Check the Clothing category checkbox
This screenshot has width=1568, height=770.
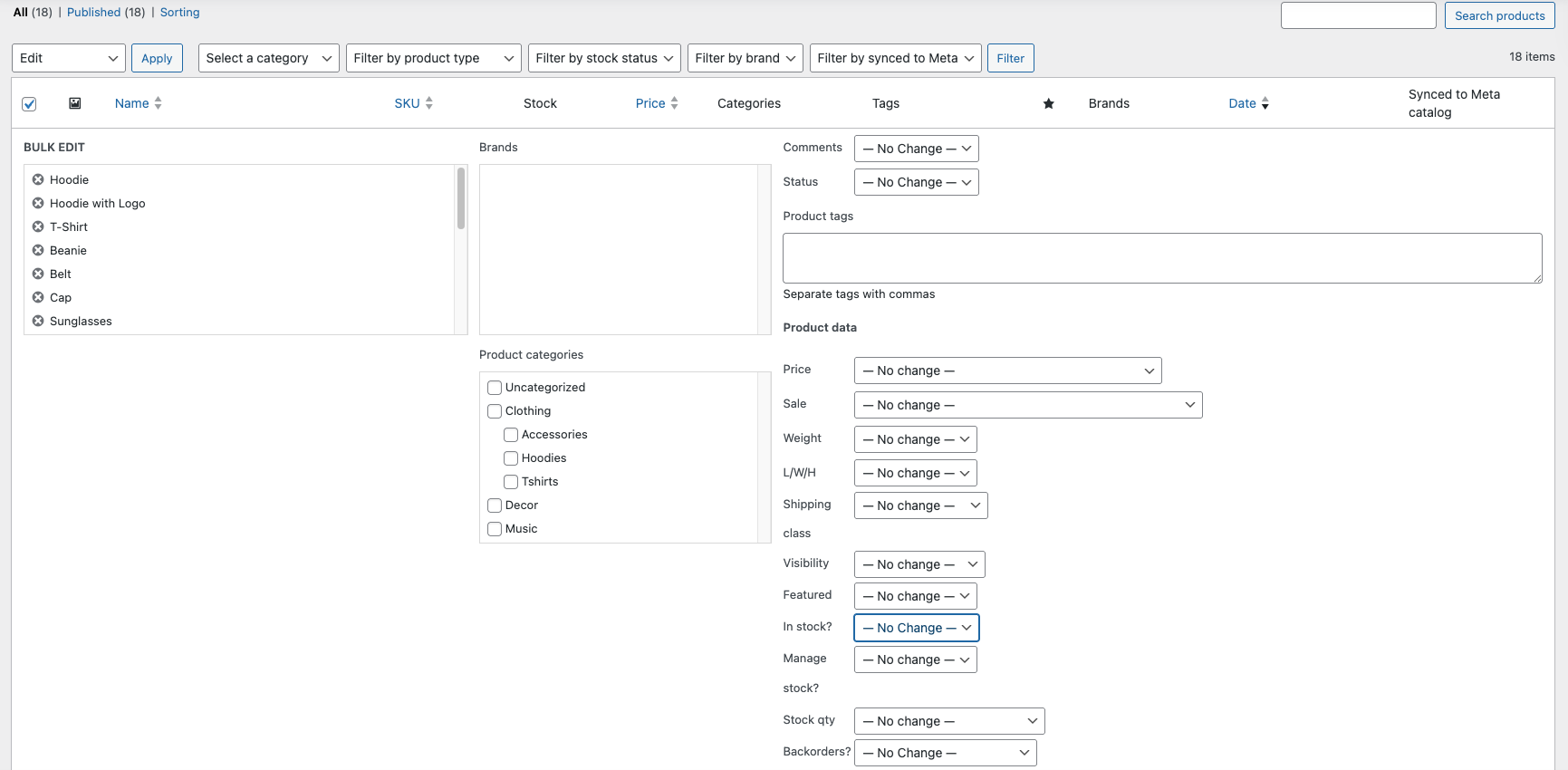[x=495, y=411]
